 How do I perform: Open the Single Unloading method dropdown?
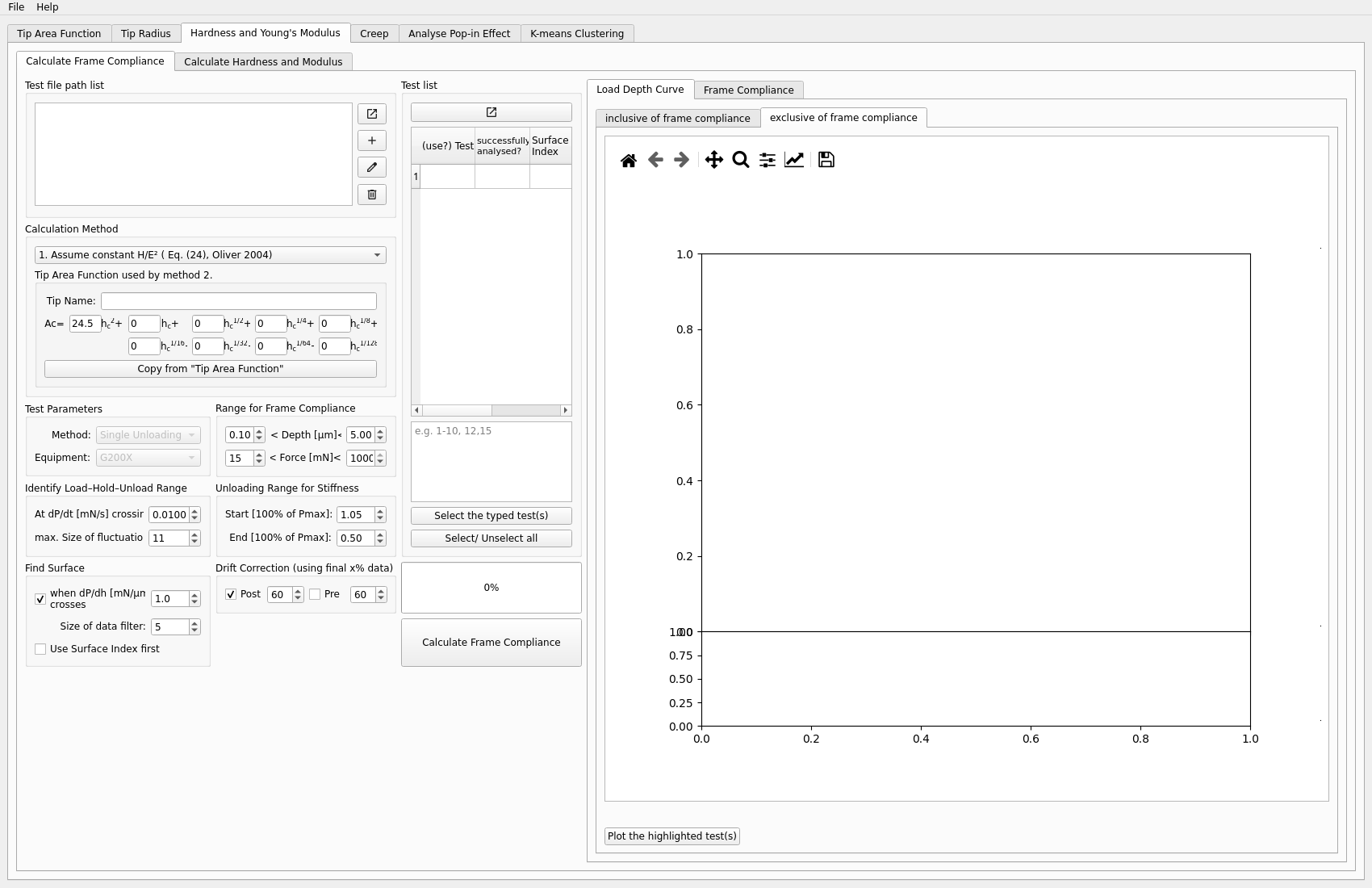[148, 435]
